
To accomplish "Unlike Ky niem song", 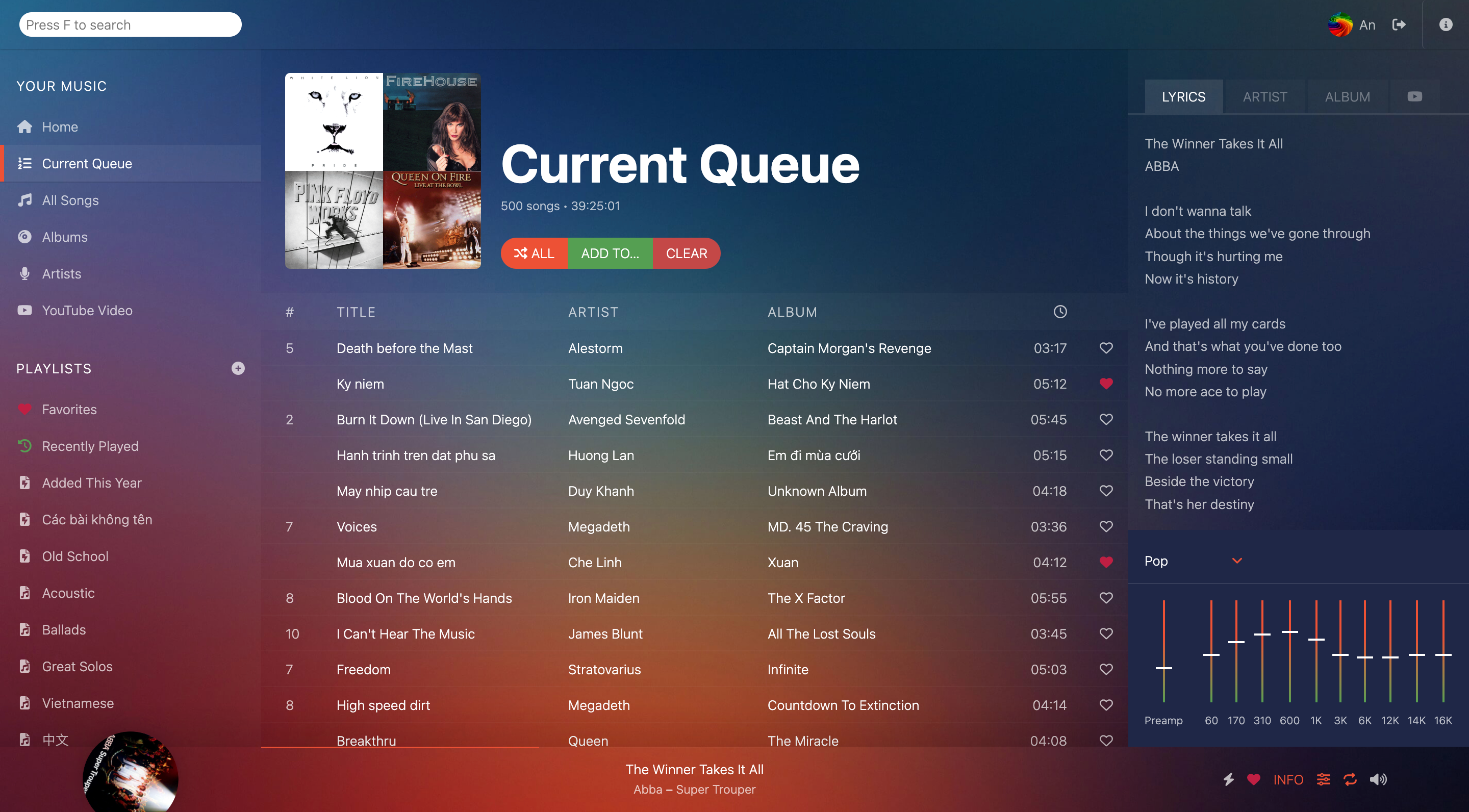I will (1106, 384).
